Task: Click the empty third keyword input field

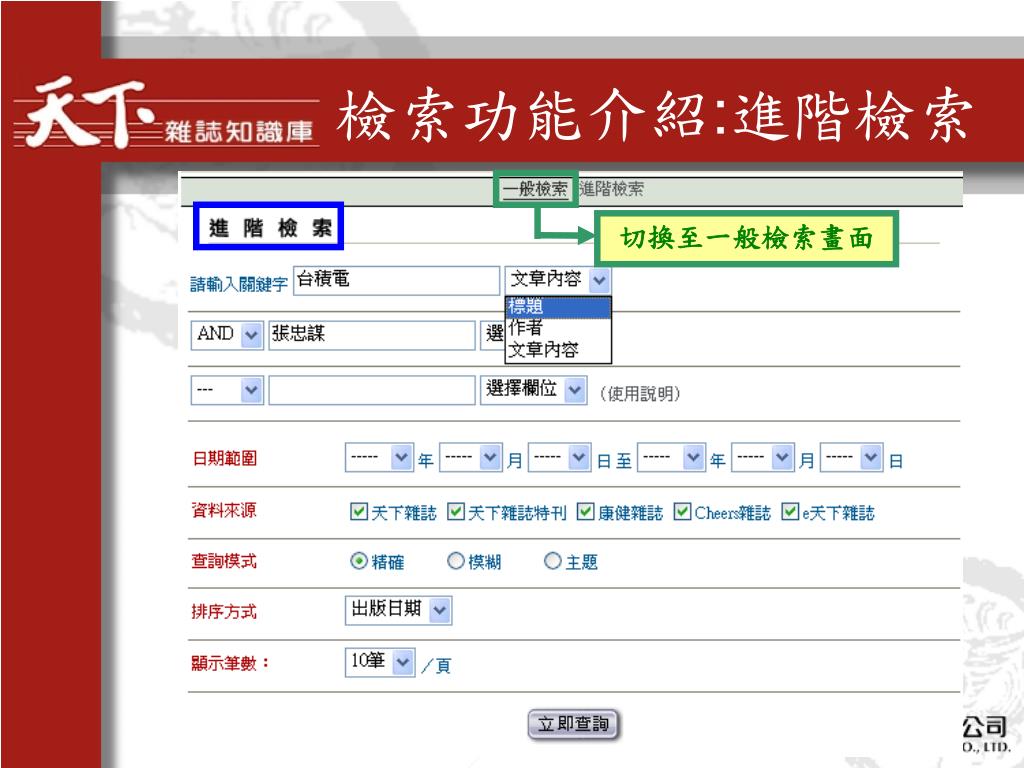Action: pos(372,391)
